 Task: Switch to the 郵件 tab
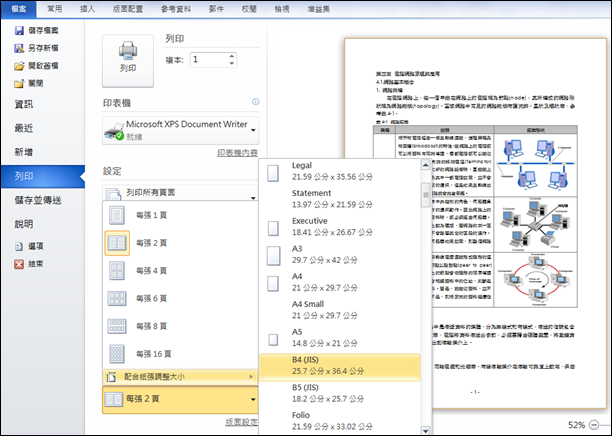(216, 9)
